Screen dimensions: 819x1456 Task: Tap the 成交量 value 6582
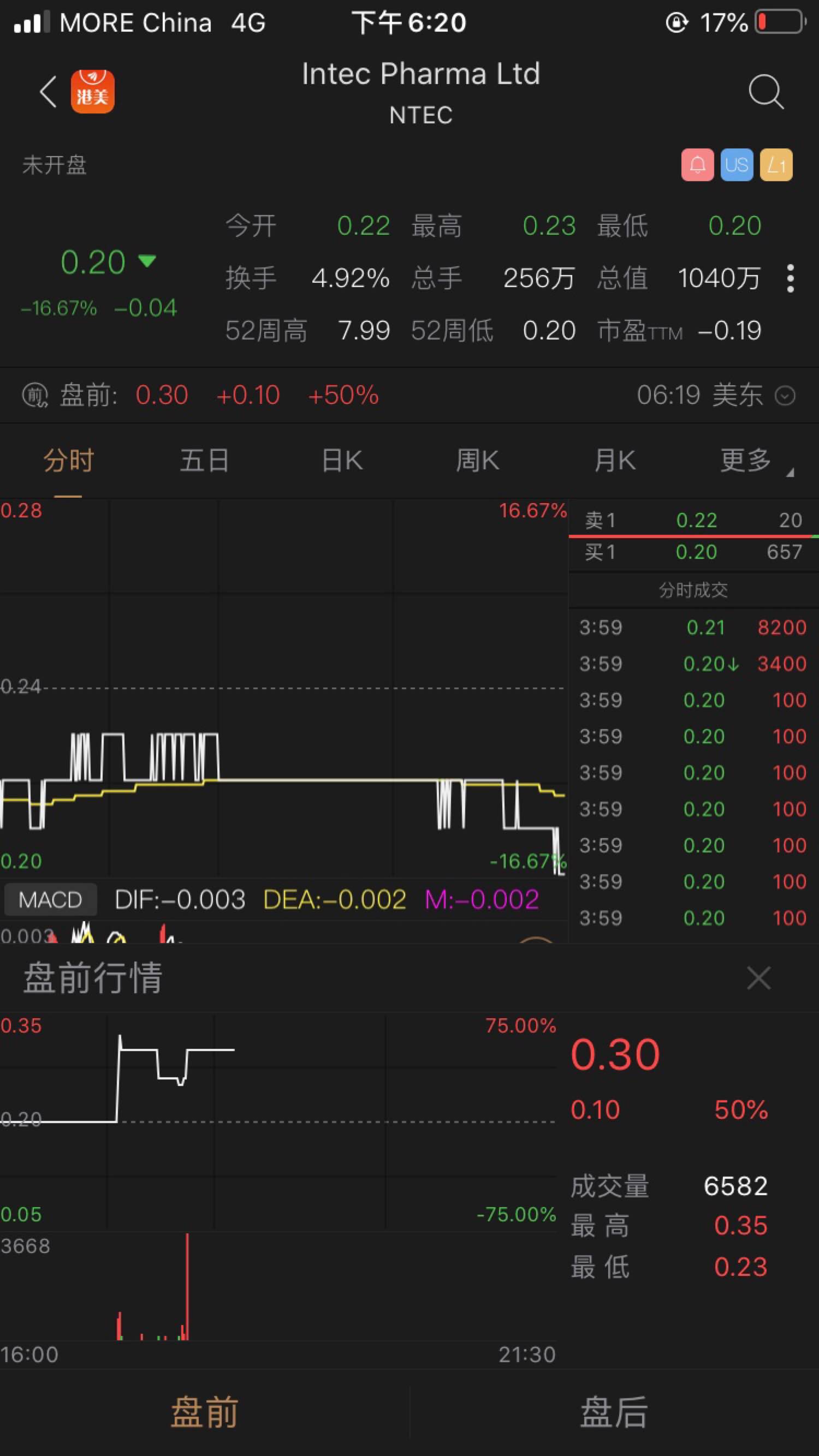pos(735,1186)
